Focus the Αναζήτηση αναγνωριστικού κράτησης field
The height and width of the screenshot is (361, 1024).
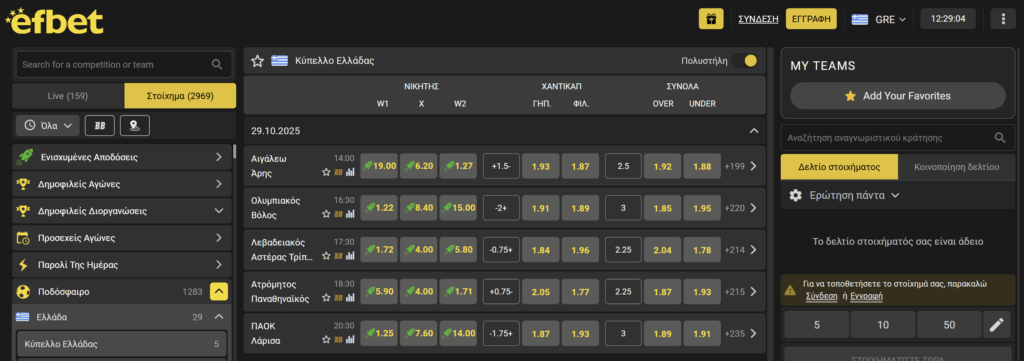click(898, 138)
